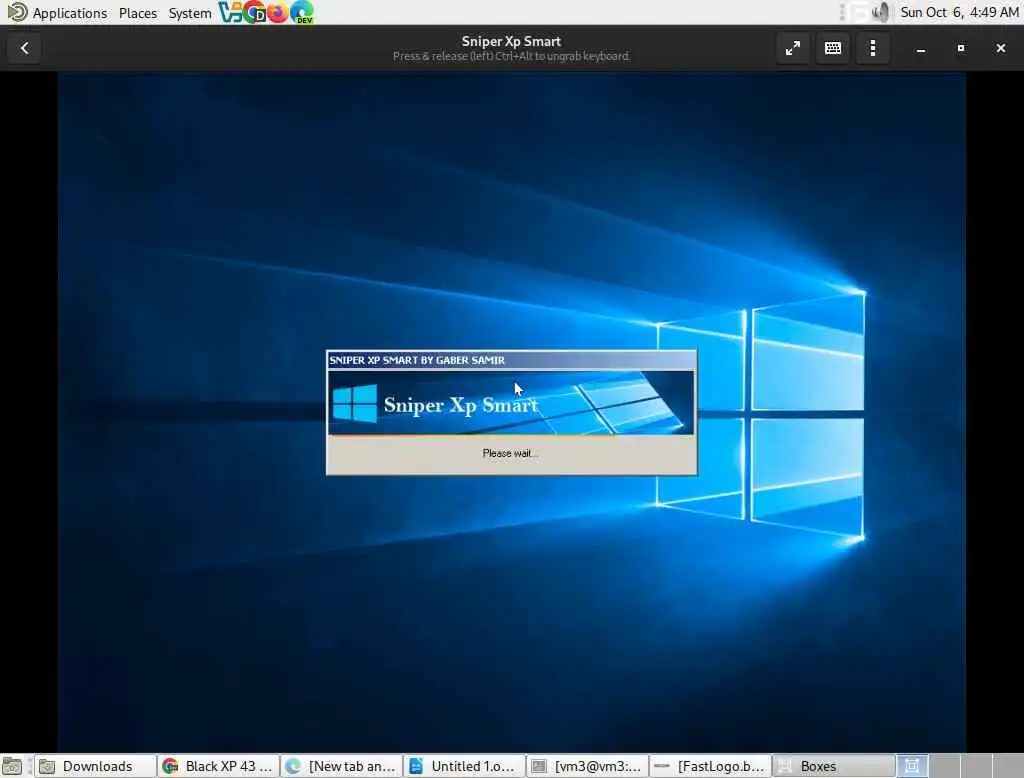Viewport: 1024px width, 778px height.
Task: Toggle fullscreen for the Boxes VM
Action: [x=793, y=48]
